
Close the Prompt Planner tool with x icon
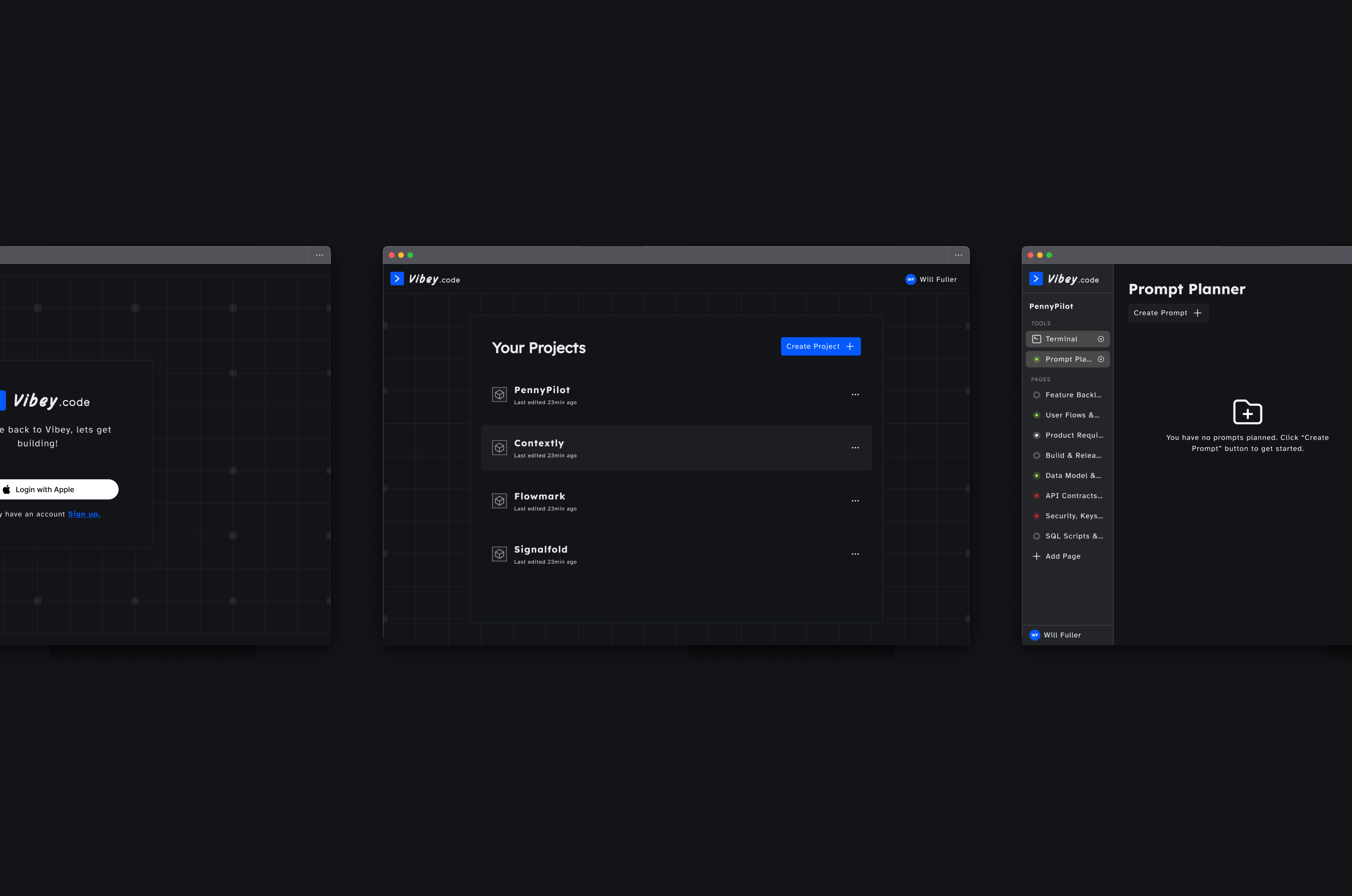[x=1101, y=359]
